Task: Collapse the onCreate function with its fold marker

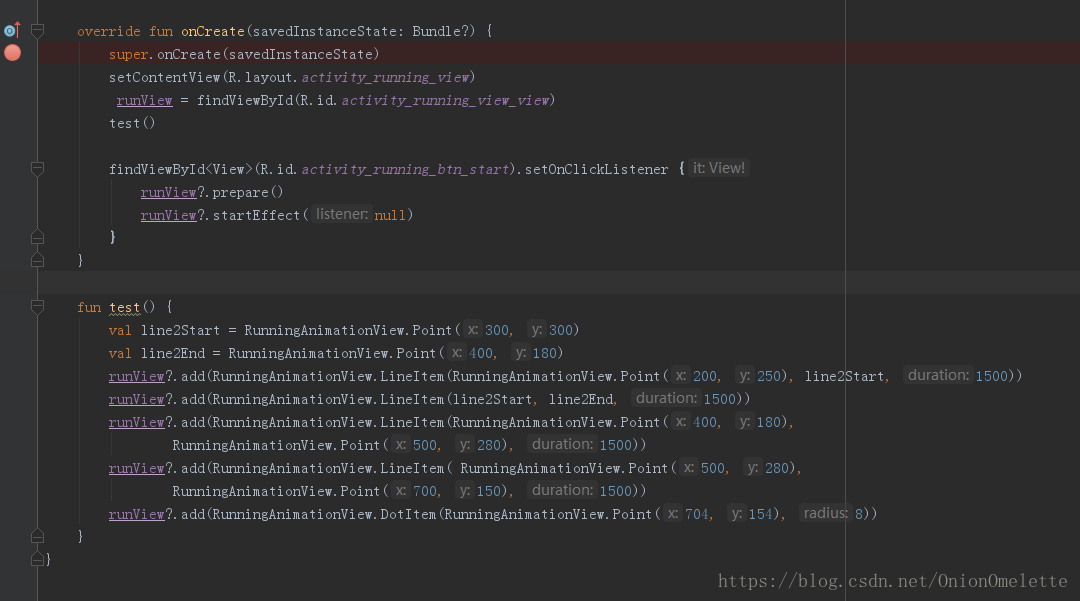Action: coord(38,31)
